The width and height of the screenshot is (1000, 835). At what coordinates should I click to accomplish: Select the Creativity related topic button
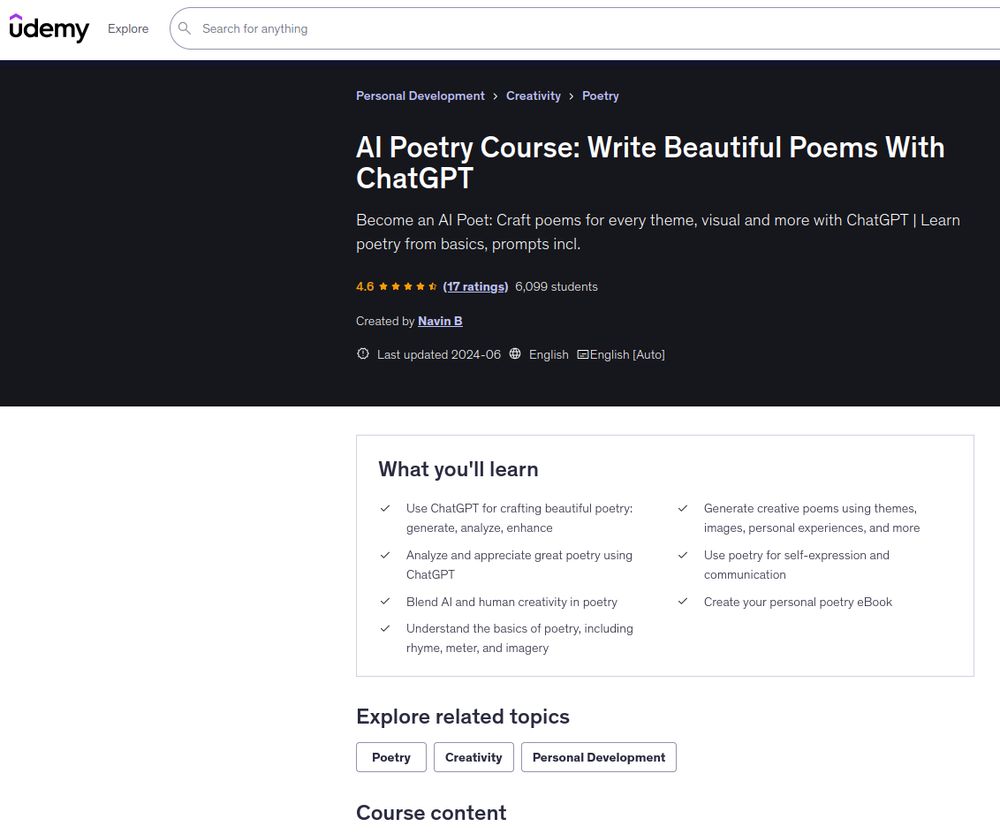474,757
